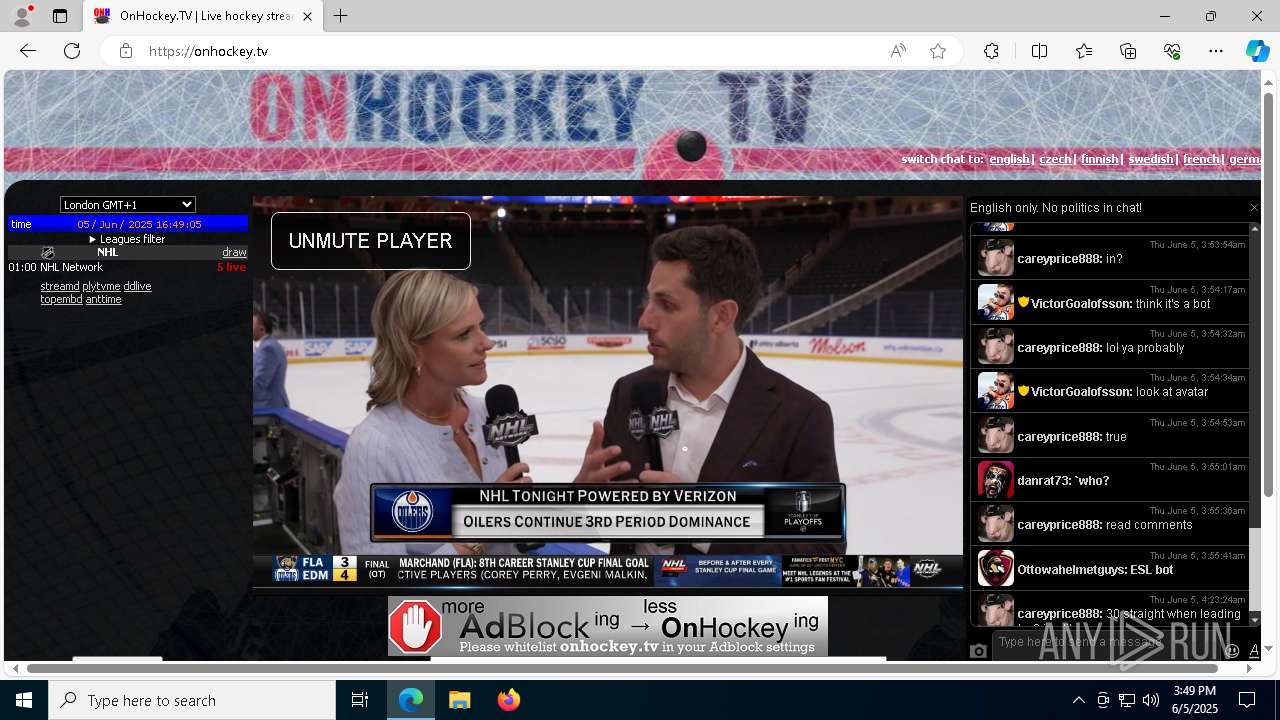Open the browser profile icon
The width and height of the screenshot is (1280, 720).
22,16
